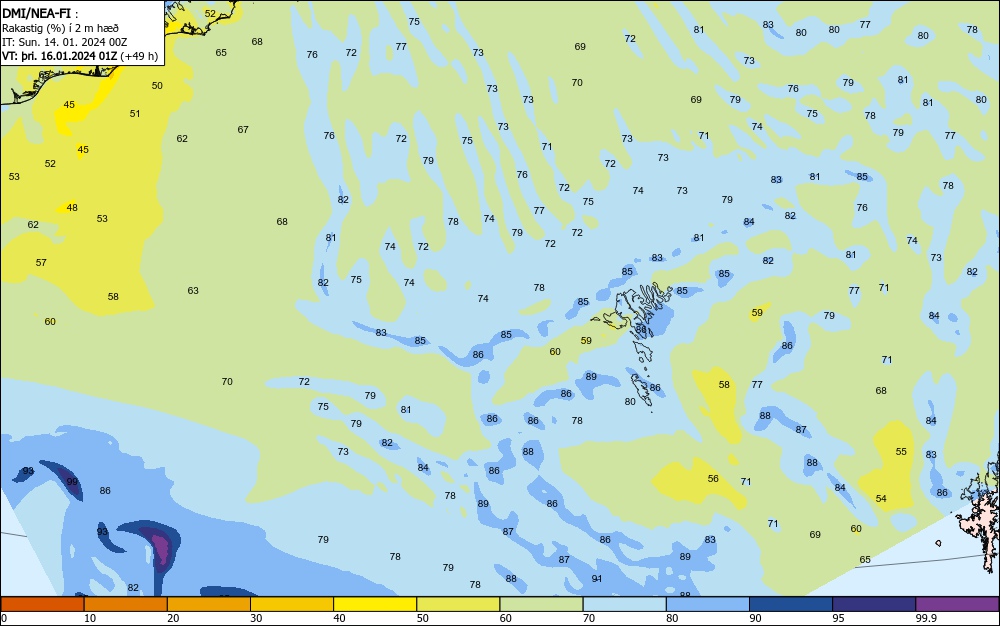1000x626 pixels.
Task: Click the humidity value 54 on the map
Action: click(881, 499)
